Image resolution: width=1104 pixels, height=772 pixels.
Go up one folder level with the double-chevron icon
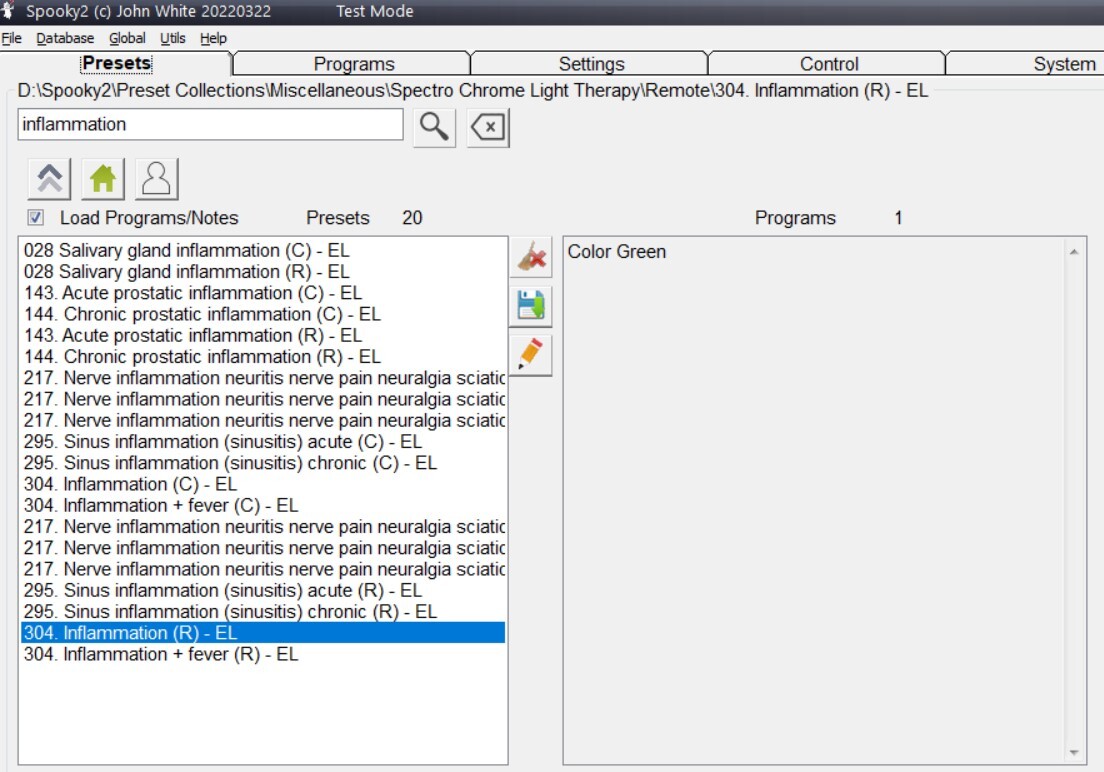pyautogui.click(x=50, y=180)
